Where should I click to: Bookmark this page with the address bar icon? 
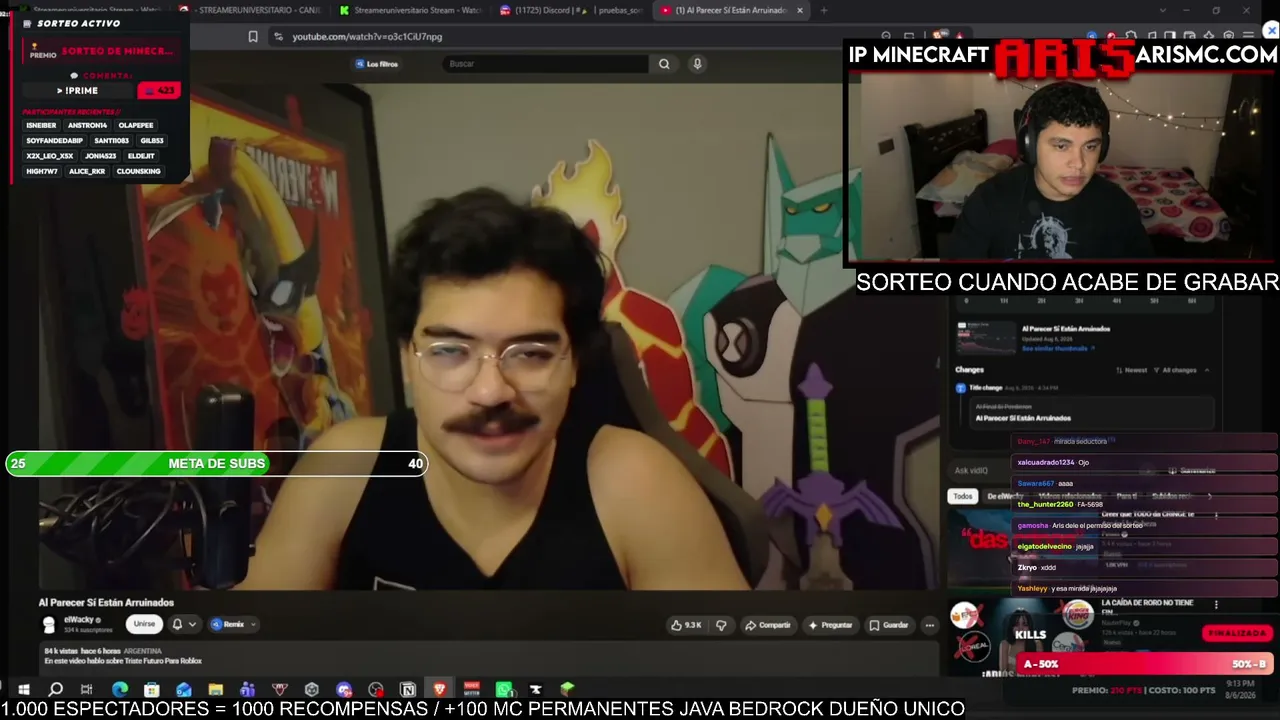point(253,37)
